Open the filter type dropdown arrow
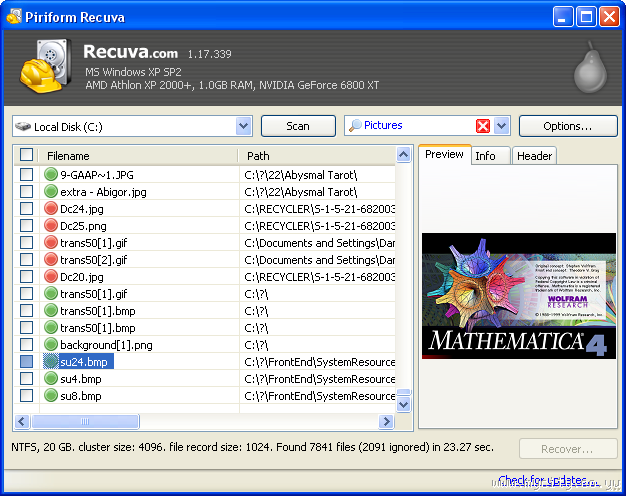 click(x=502, y=126)
